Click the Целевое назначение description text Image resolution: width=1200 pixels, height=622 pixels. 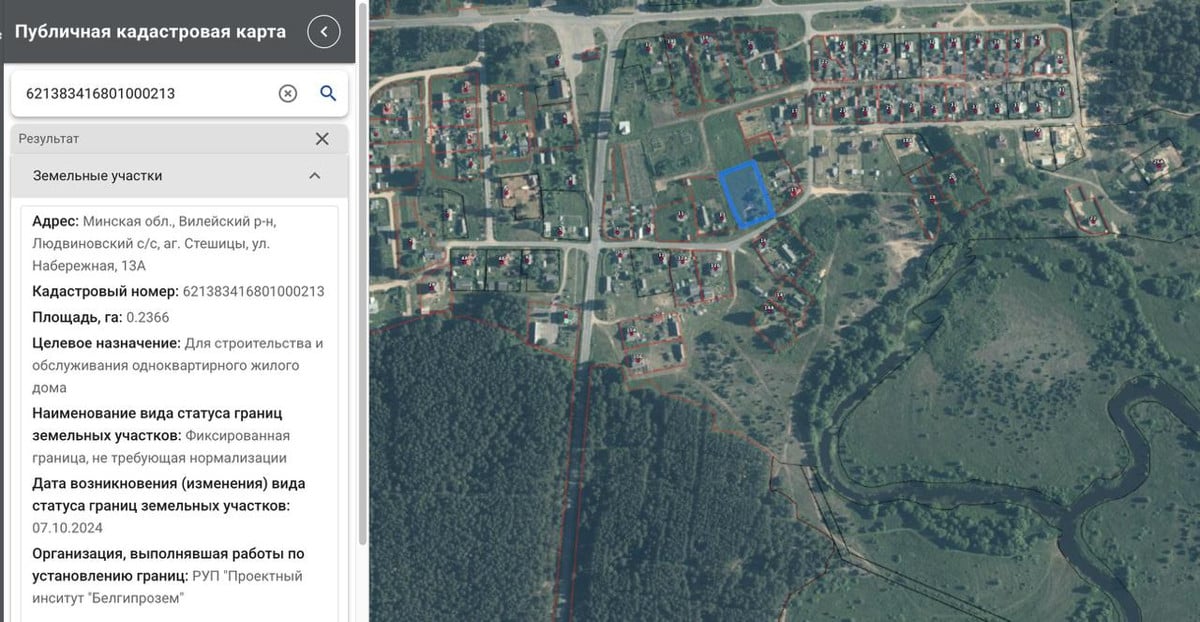coord(180,365)
